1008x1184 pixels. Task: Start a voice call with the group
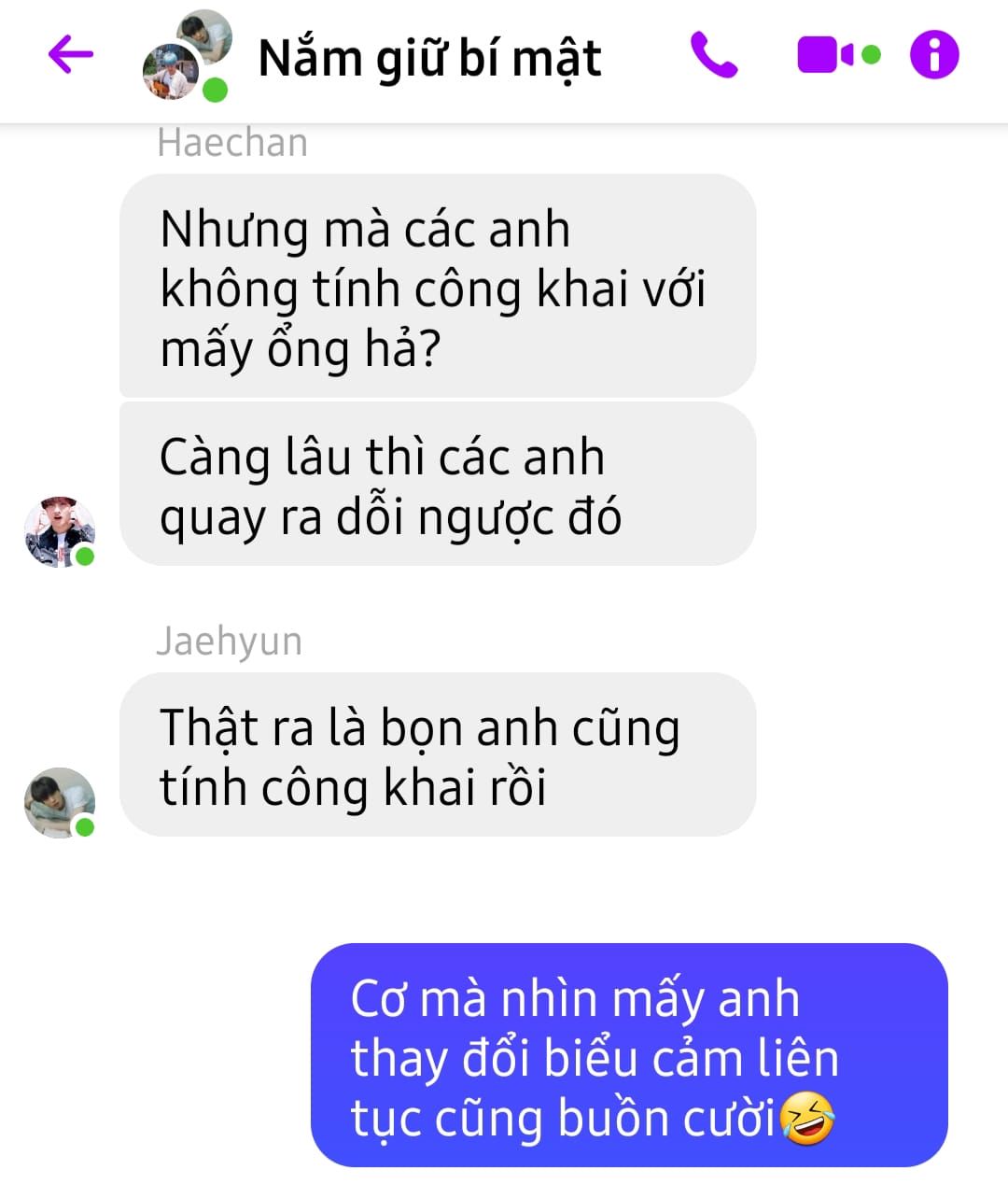714,55
